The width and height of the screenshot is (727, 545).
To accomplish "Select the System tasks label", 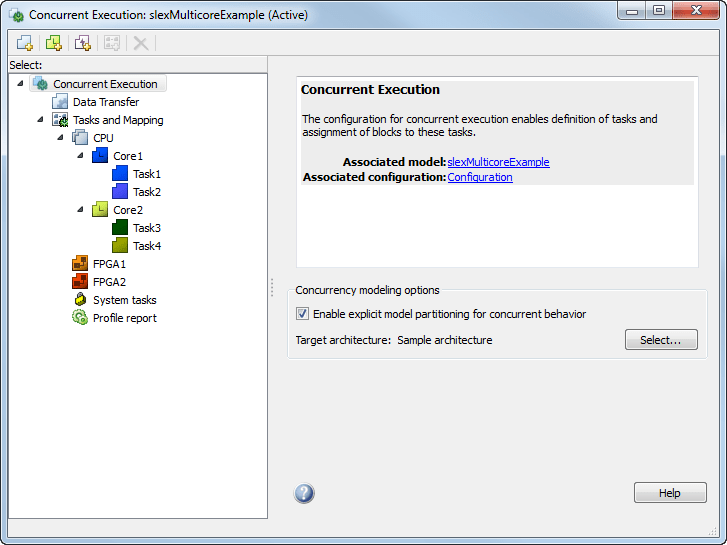I will click(124, 300).
